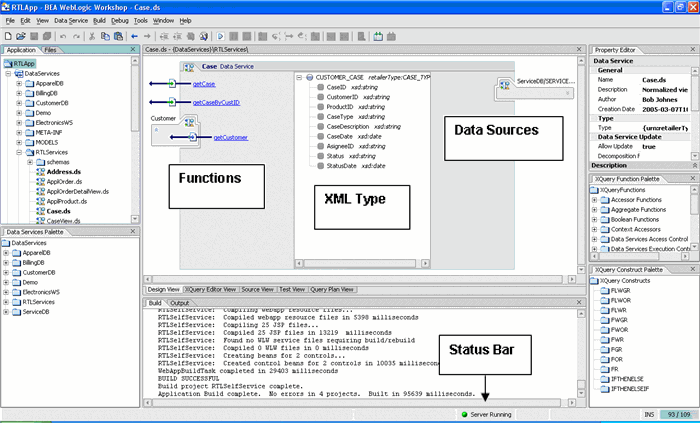700x423 pixels.
Task: Click the Save All toolbar icon
Action: click(46, 37)
